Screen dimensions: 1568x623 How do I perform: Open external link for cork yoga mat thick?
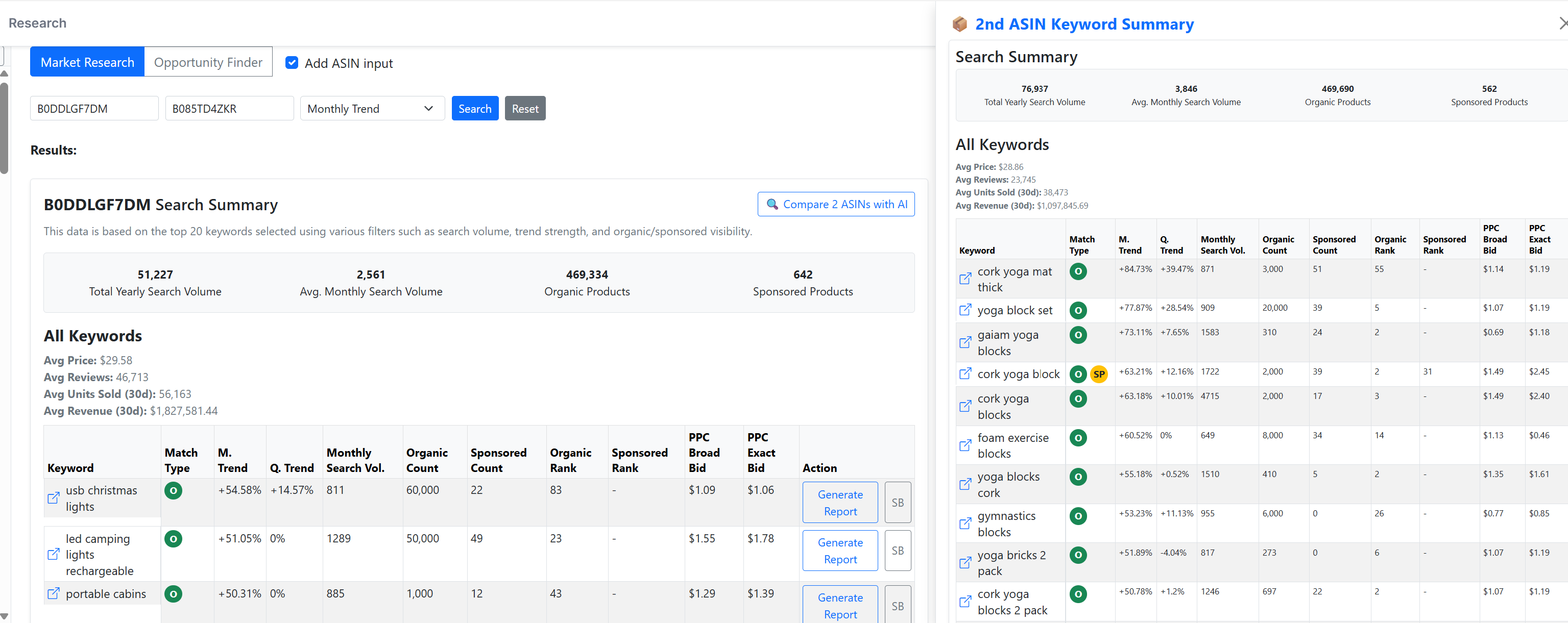(x=966, y=279)
